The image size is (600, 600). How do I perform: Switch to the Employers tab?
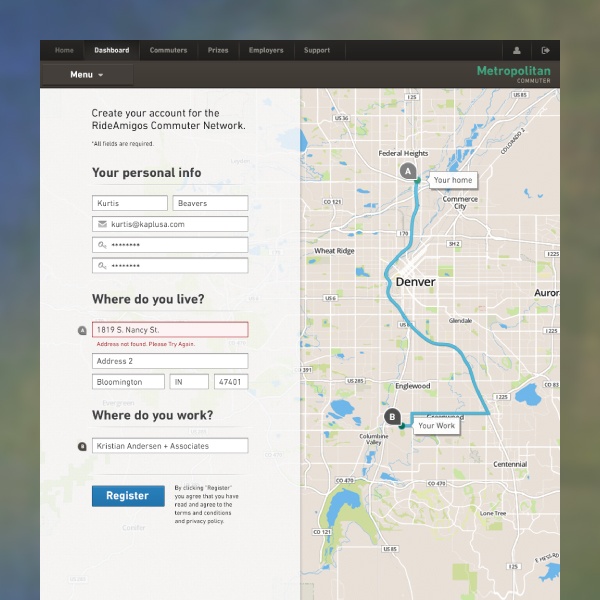[266, 50]
